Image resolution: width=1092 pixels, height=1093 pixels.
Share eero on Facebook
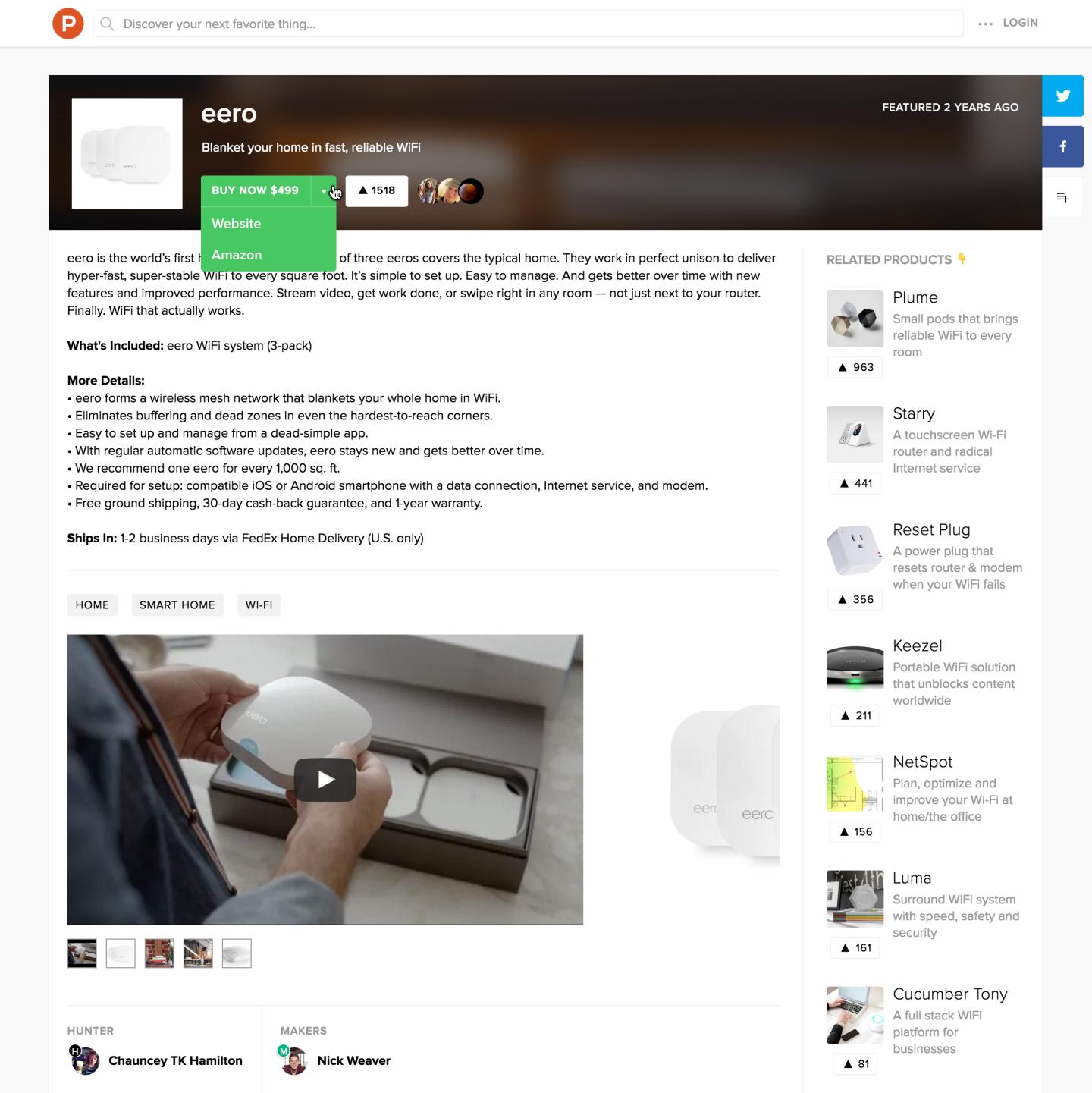coord(1062,146)
